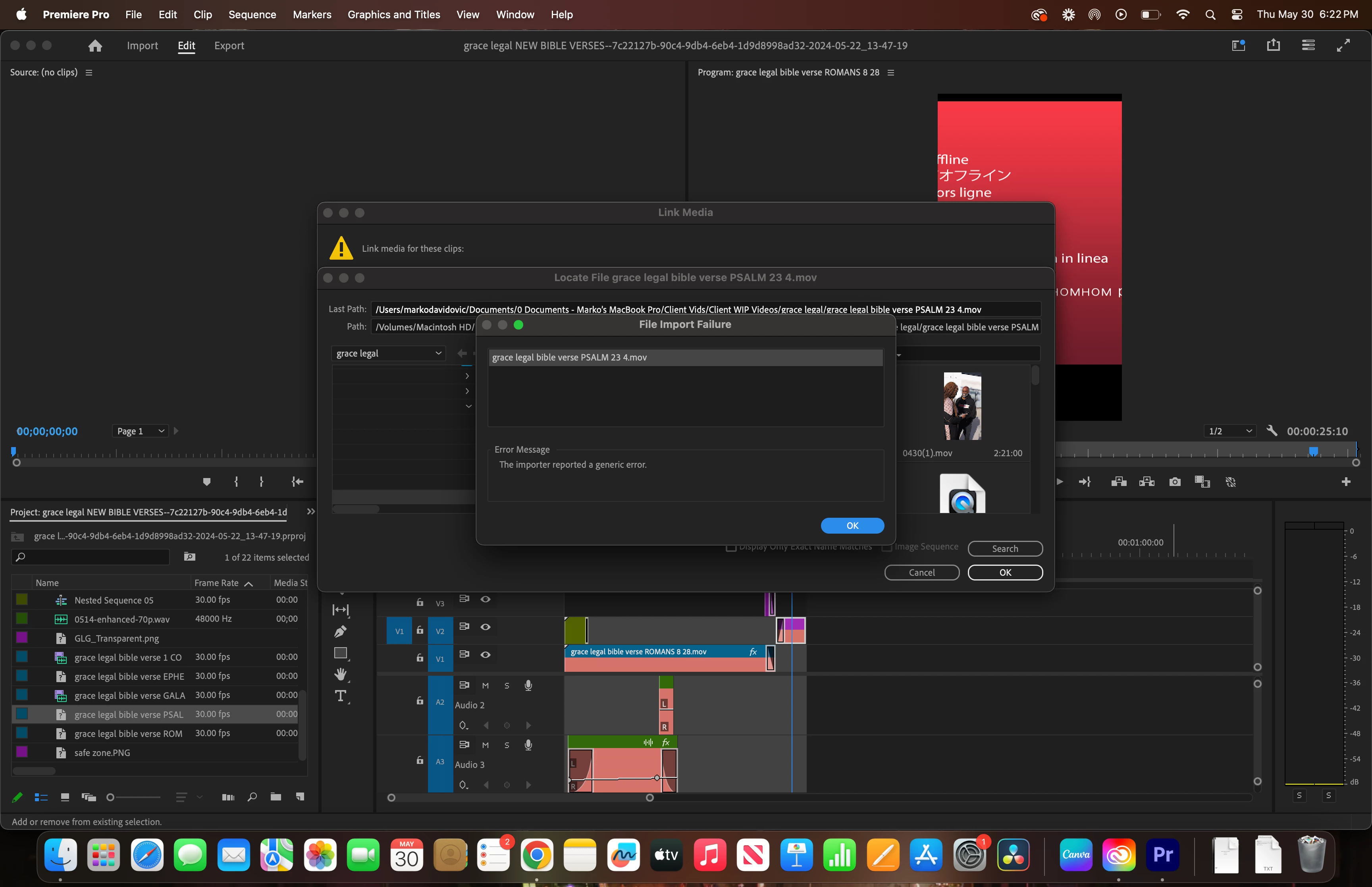
Task: Click OK in File Import Failure dialog
Action: click(852, 525)
